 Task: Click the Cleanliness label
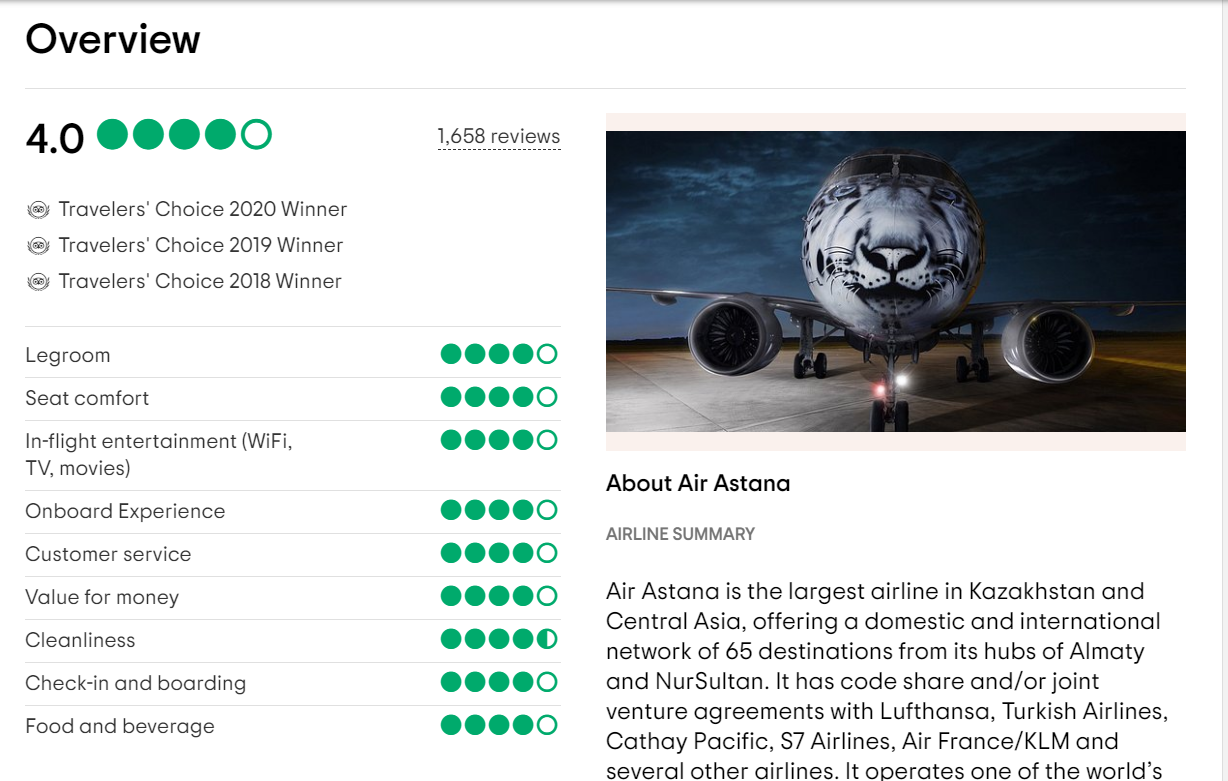(80, 640)
